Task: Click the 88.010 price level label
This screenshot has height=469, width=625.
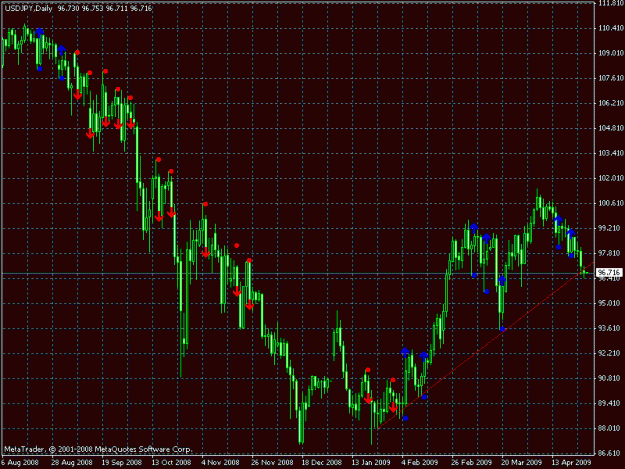Action: tap(610, 428)
